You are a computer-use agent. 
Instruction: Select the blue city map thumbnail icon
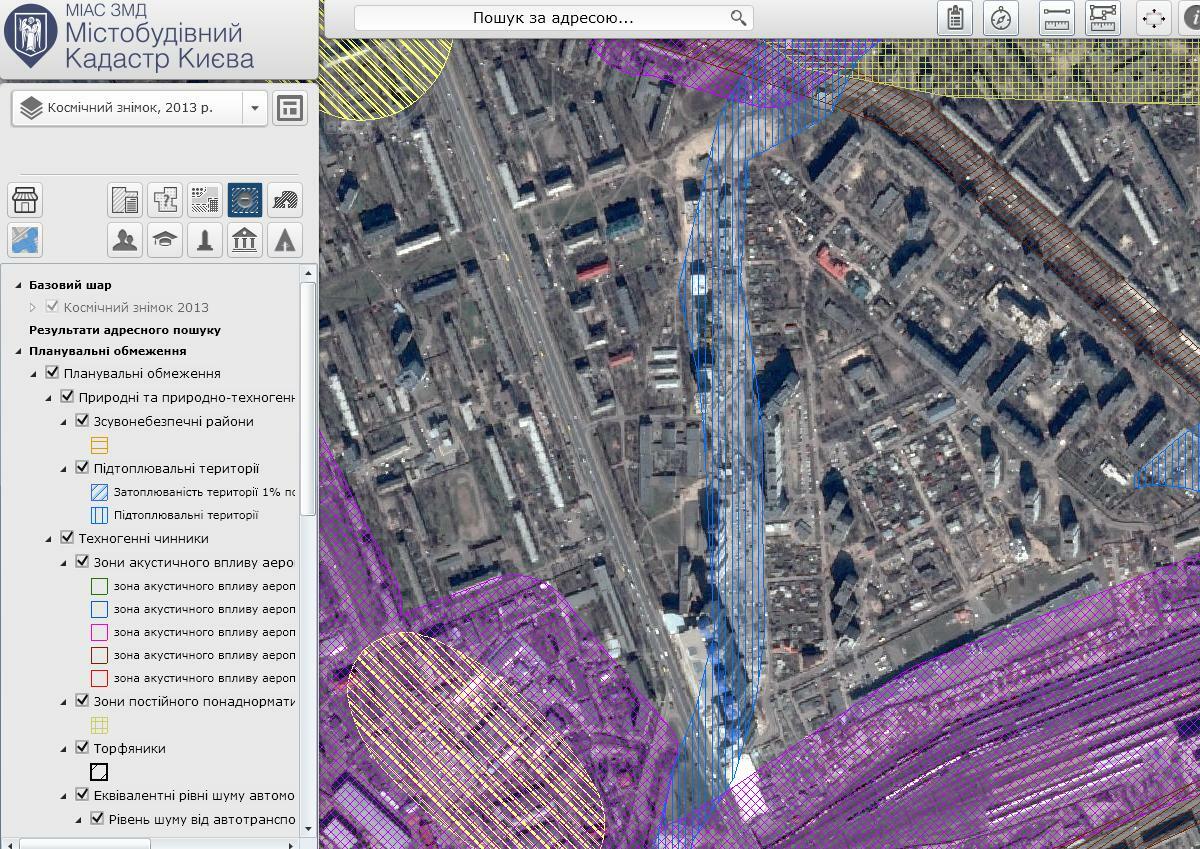(x=25, y=240)
